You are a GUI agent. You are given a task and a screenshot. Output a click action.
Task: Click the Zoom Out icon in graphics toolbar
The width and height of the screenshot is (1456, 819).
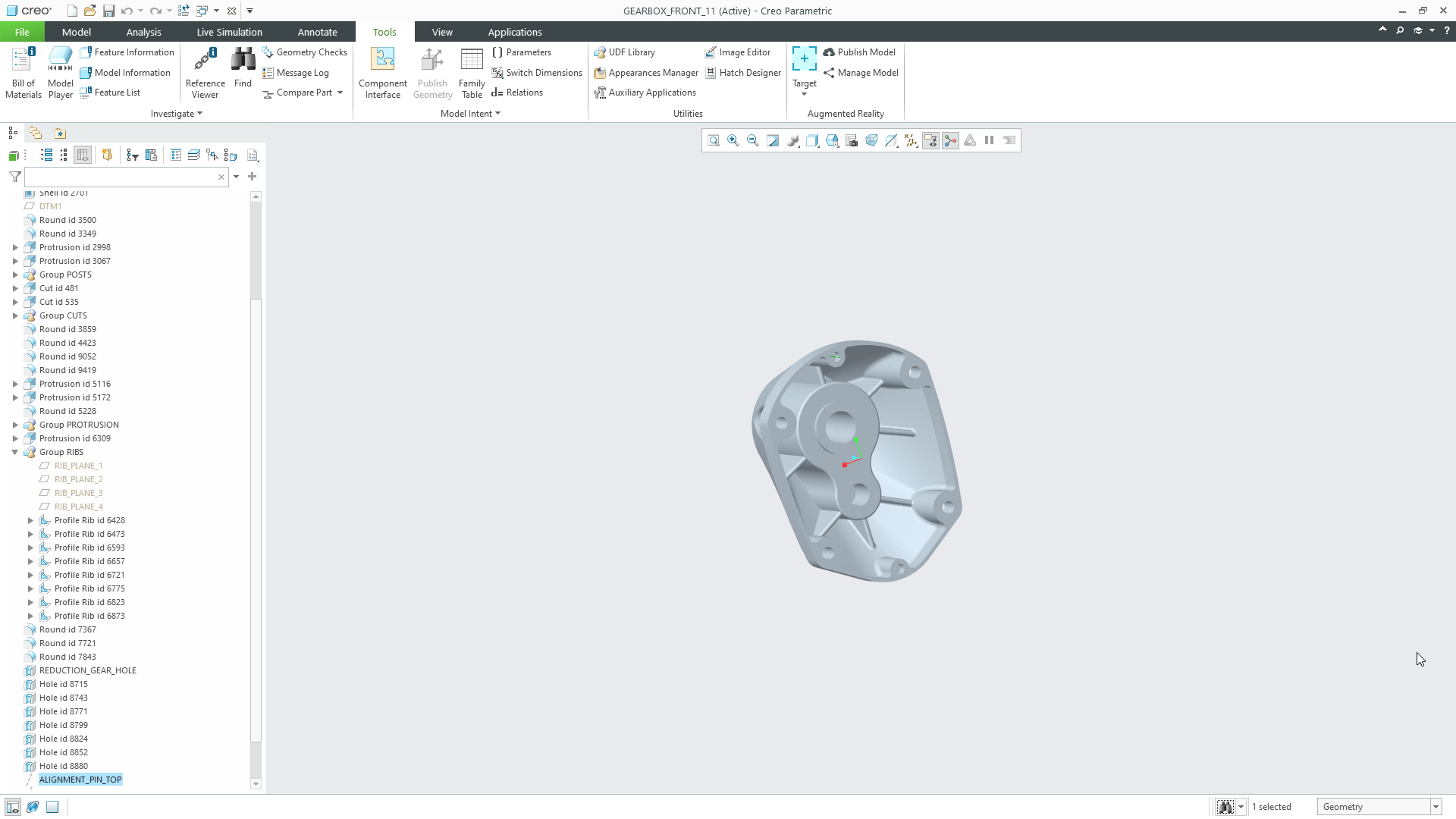[x=753, y=140]
